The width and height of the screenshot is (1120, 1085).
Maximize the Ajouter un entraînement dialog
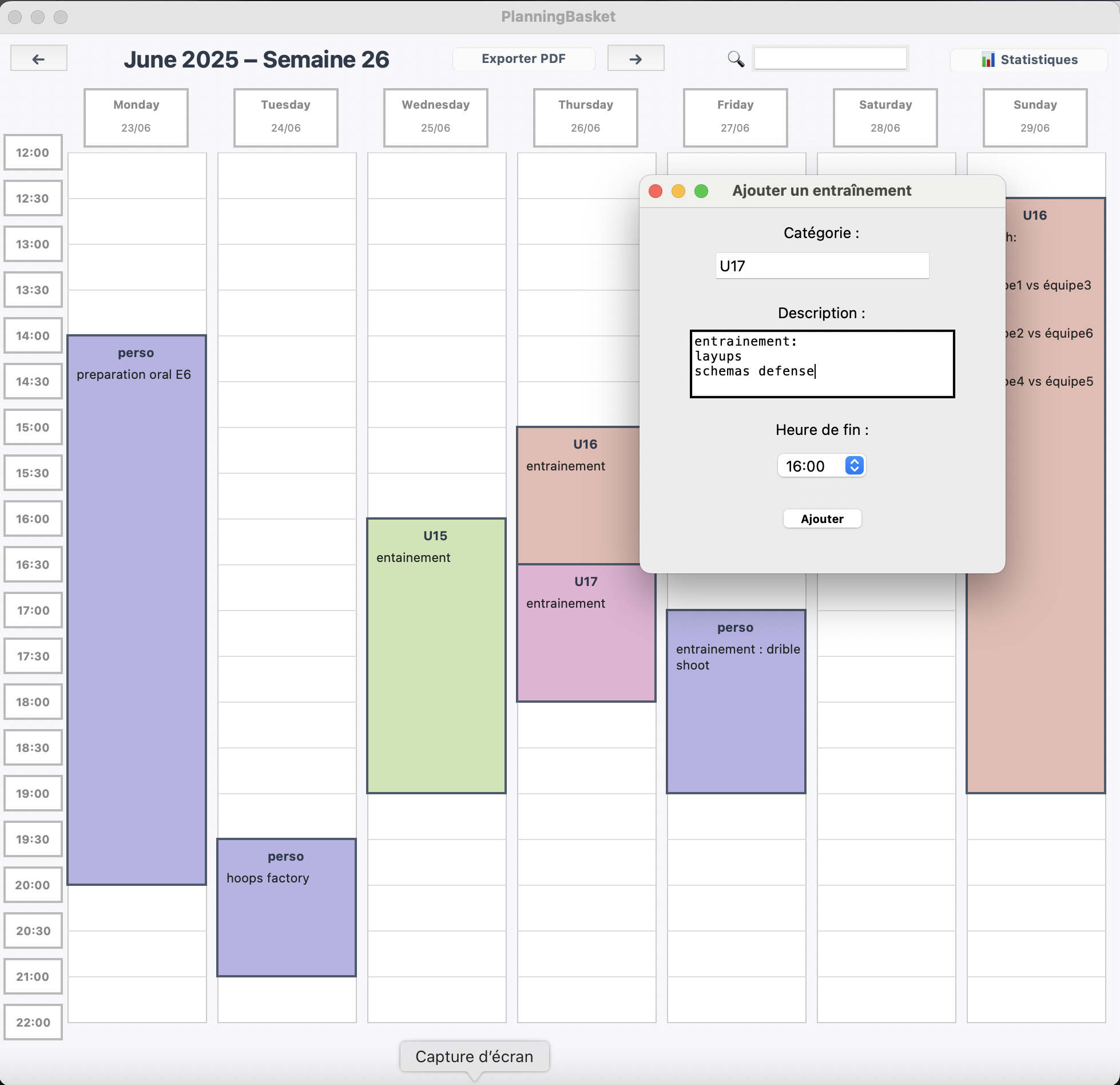(x=701, y=191)
